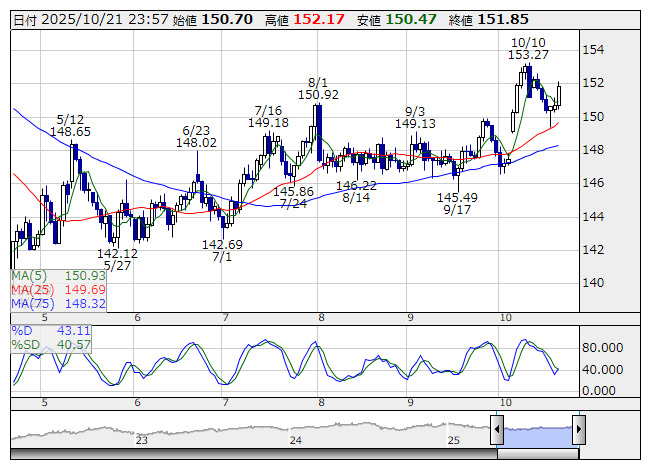Click the date 2025/10/21 23:57 in header
The height and width of the screenshot is (470, 653).
tap(105, 20)
